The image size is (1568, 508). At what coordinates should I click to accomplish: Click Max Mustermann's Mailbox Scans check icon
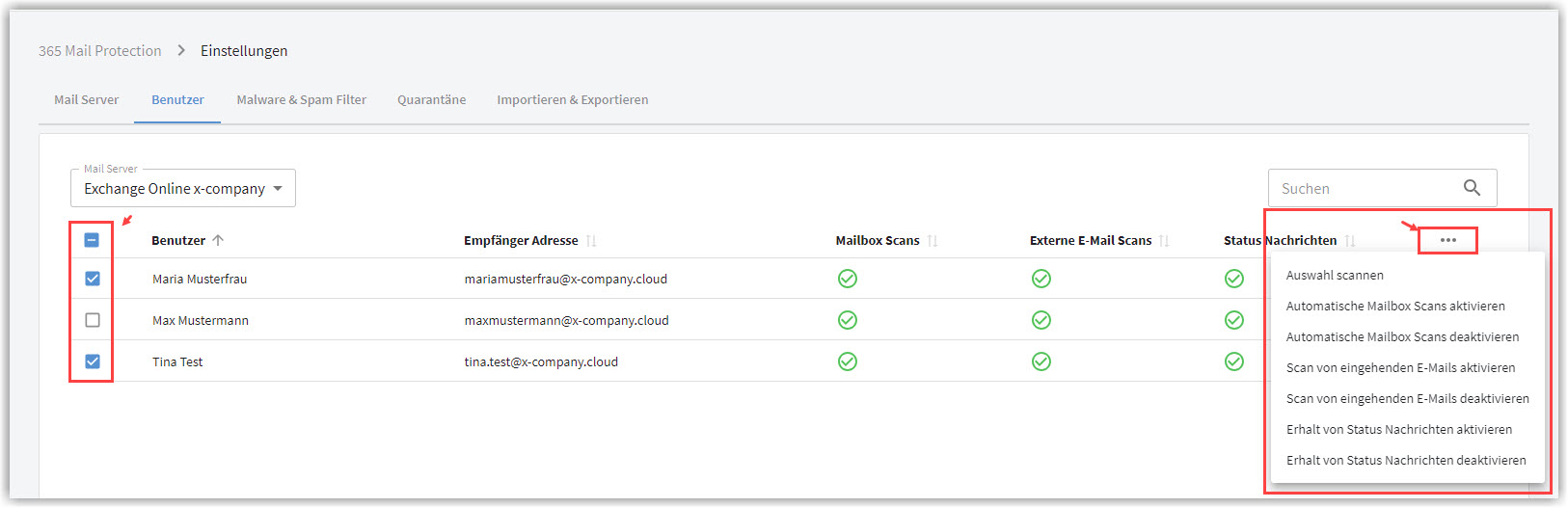(848, 320)
